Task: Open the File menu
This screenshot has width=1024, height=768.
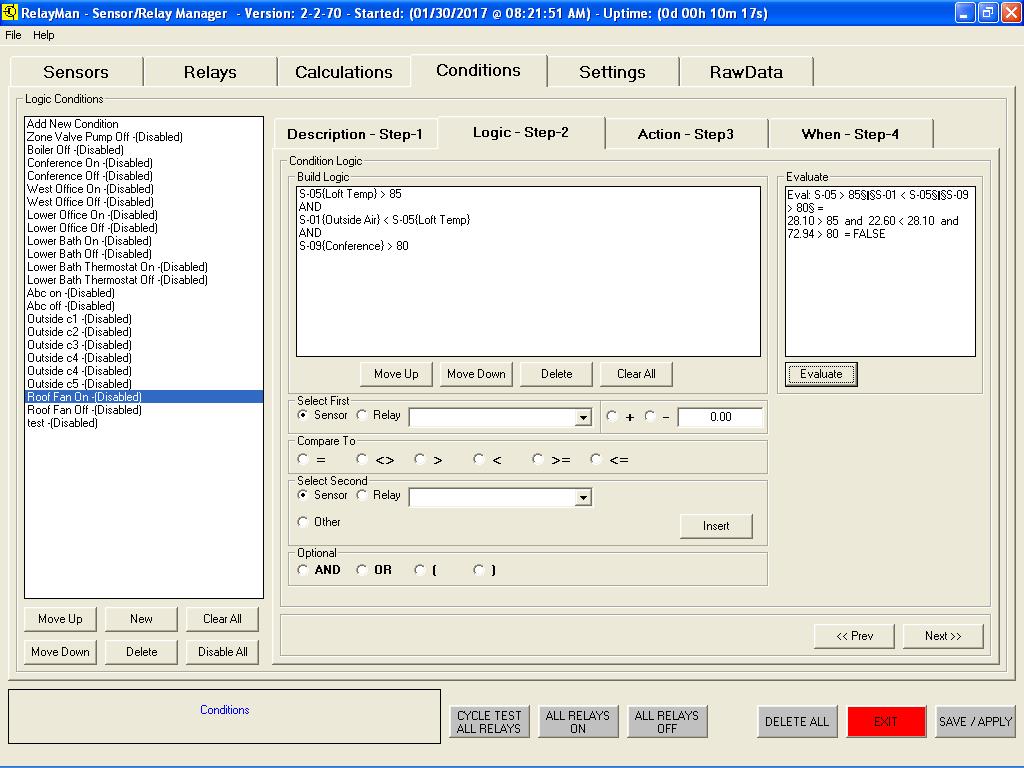Action: pos(13,35)
